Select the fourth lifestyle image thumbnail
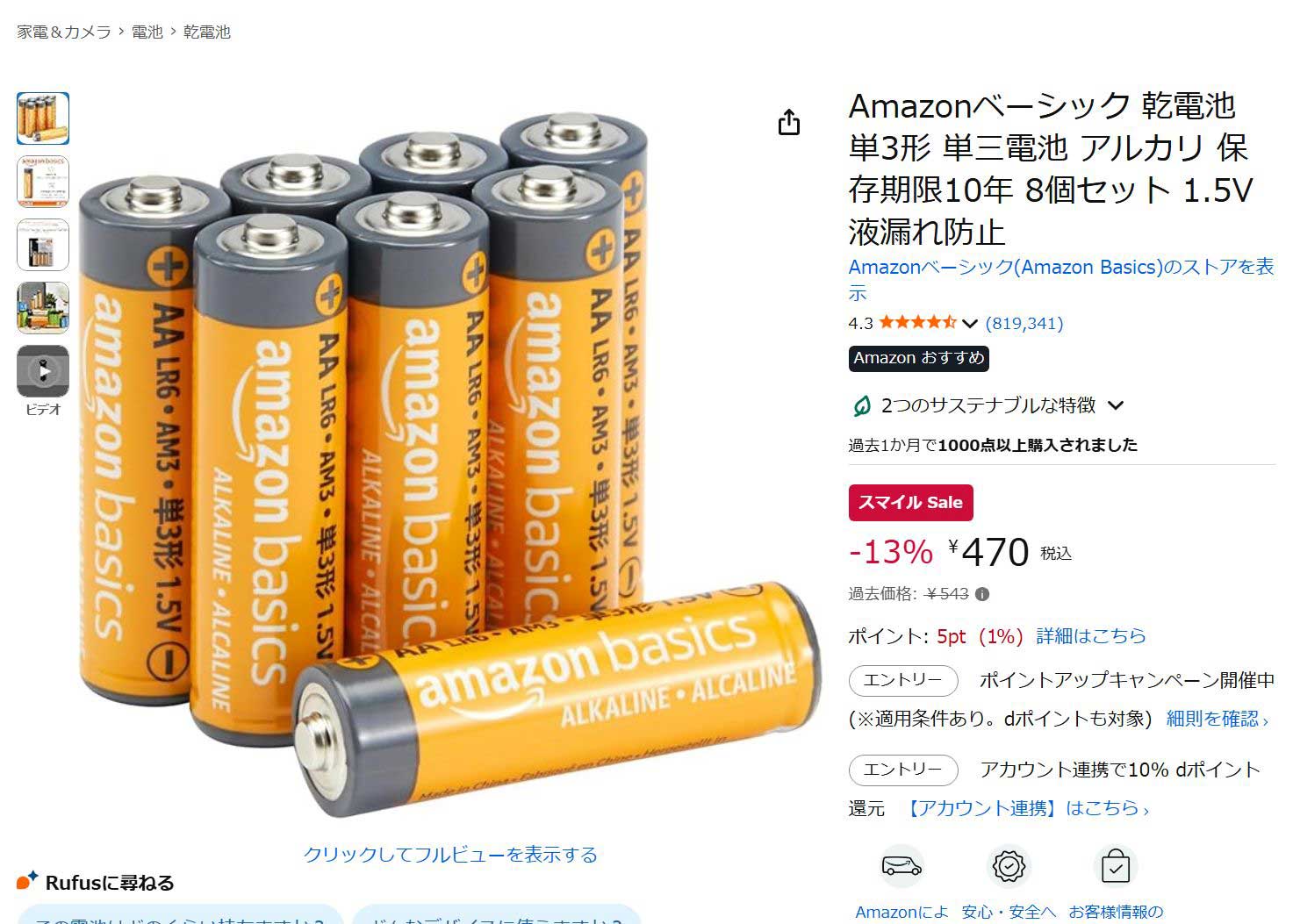Image resolution: width=1293 pixels, height=924 pixels. (43, 308)
